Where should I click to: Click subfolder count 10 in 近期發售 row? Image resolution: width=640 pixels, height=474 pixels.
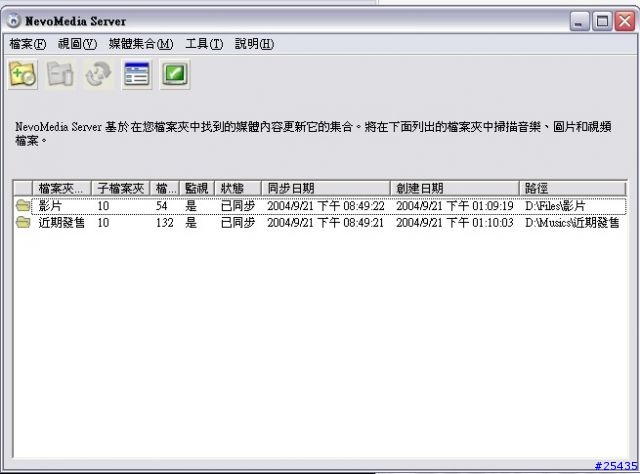[x=103, y=223]
